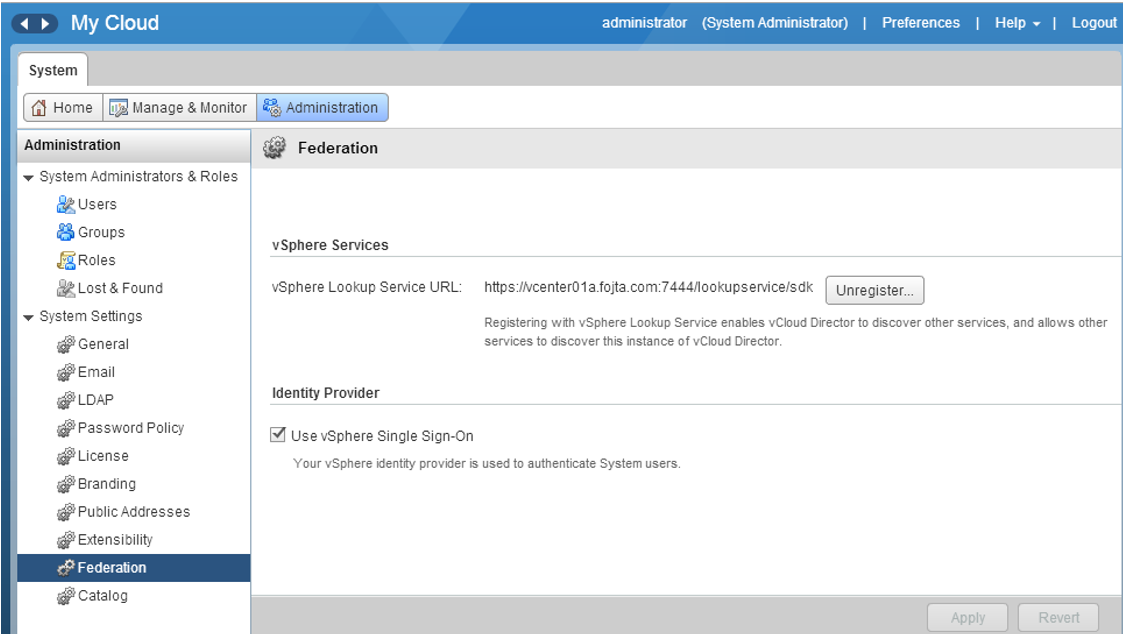This screenshot has height=634, width=1123.
Task: Open the Help dropdown menu
Action: [1017, 23]
